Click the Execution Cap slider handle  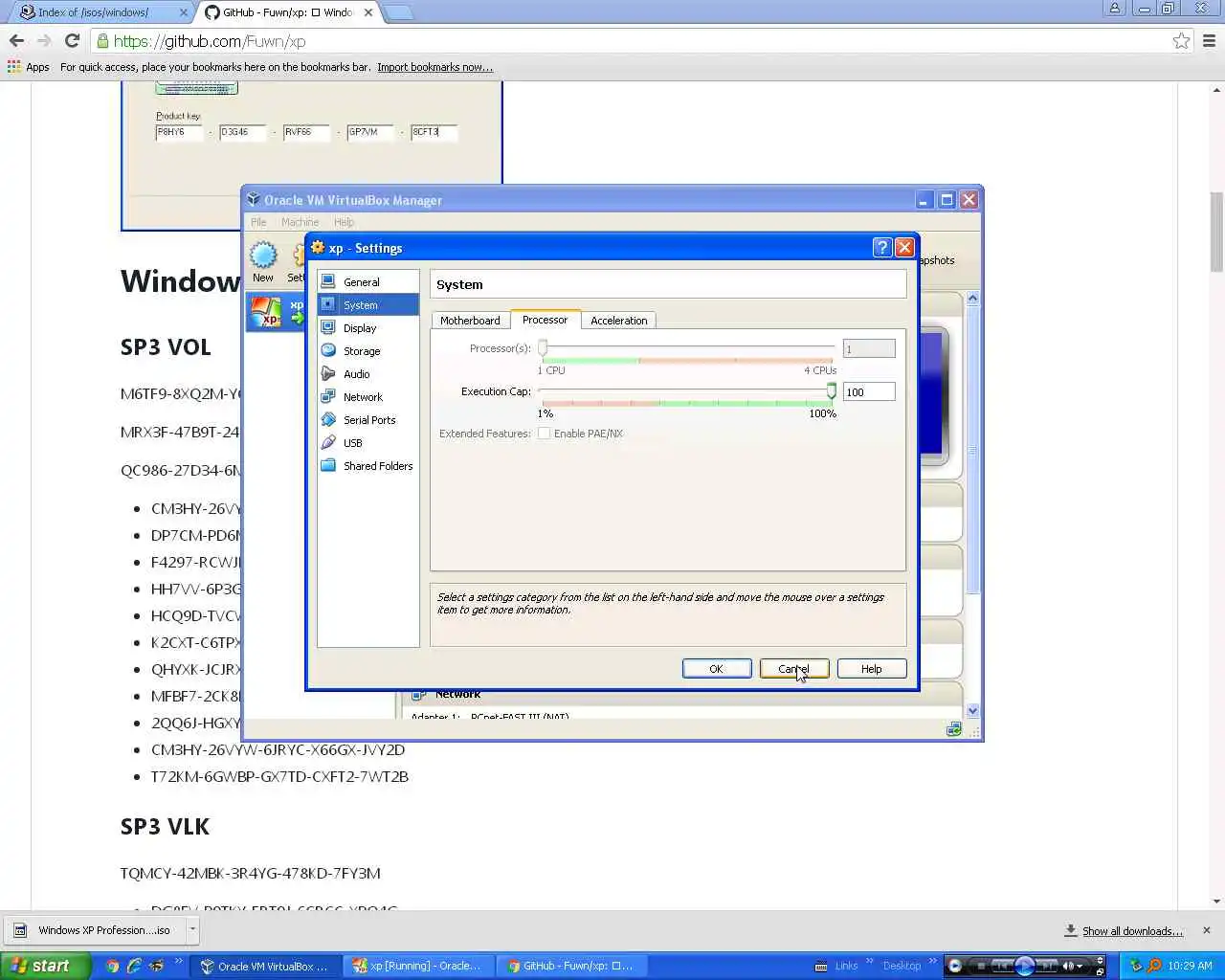pyautogui.click(x=832, y=391)
